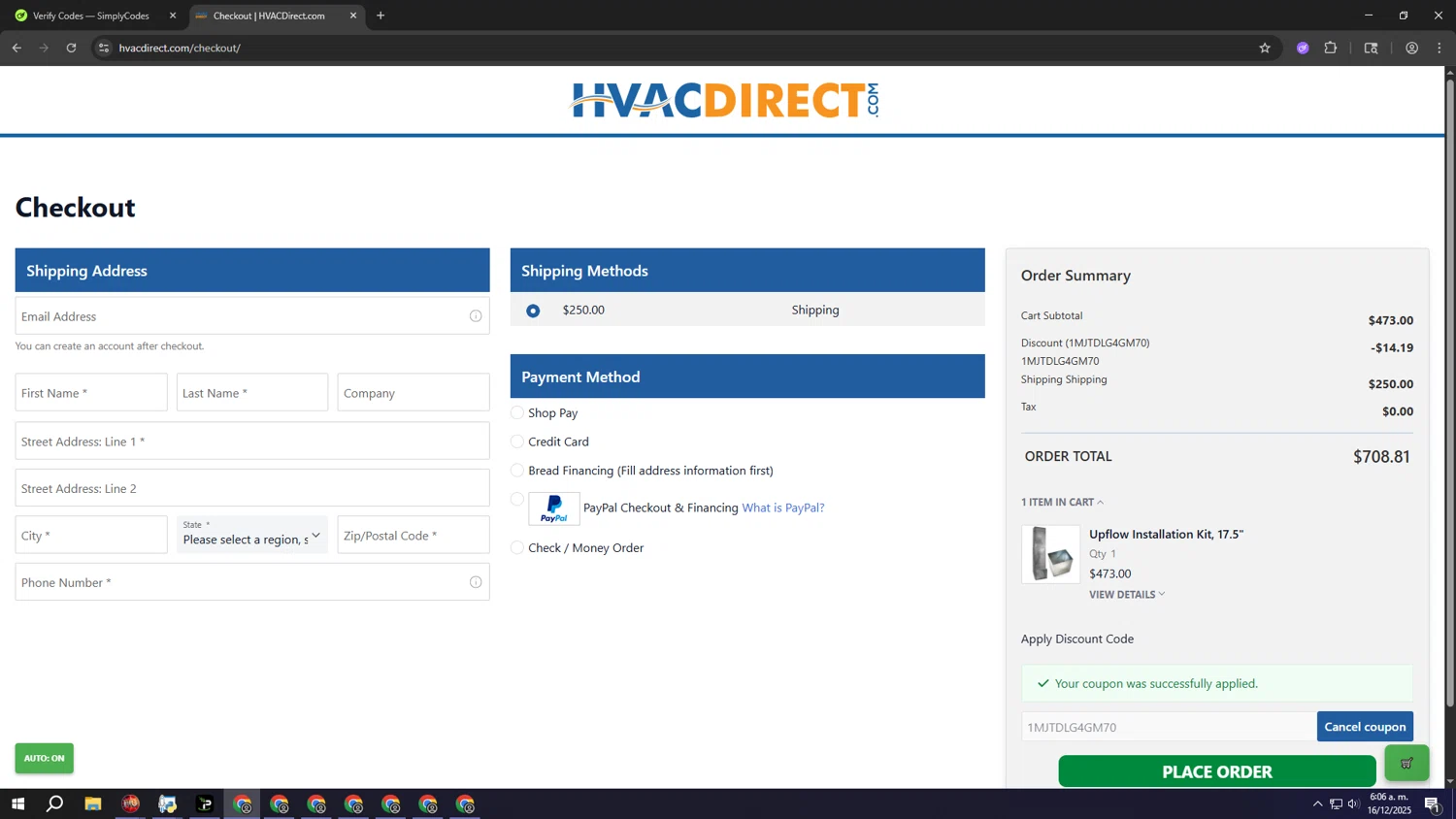The height and width of the screenshot is (819, 1456).
Task: Click the ORDER TOTAL amount $708.81
Action: pos(1381,457)
